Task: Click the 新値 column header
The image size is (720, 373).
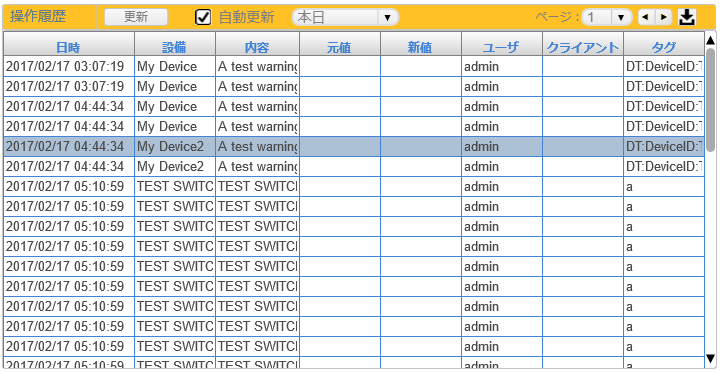Action: tap(420, 45)
